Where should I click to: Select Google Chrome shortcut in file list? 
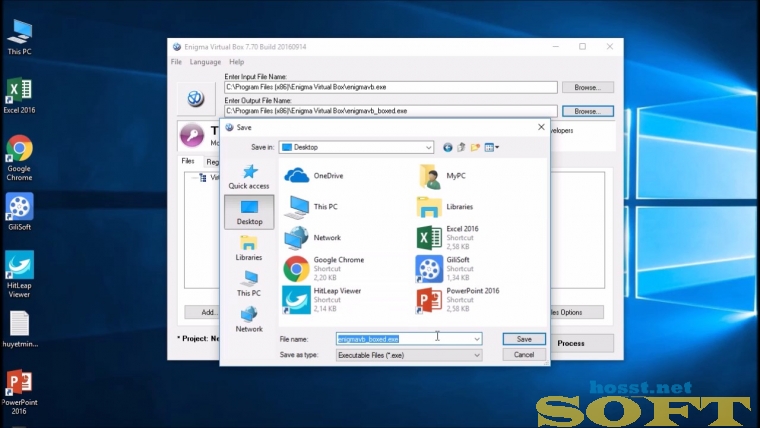click(324, 269)
